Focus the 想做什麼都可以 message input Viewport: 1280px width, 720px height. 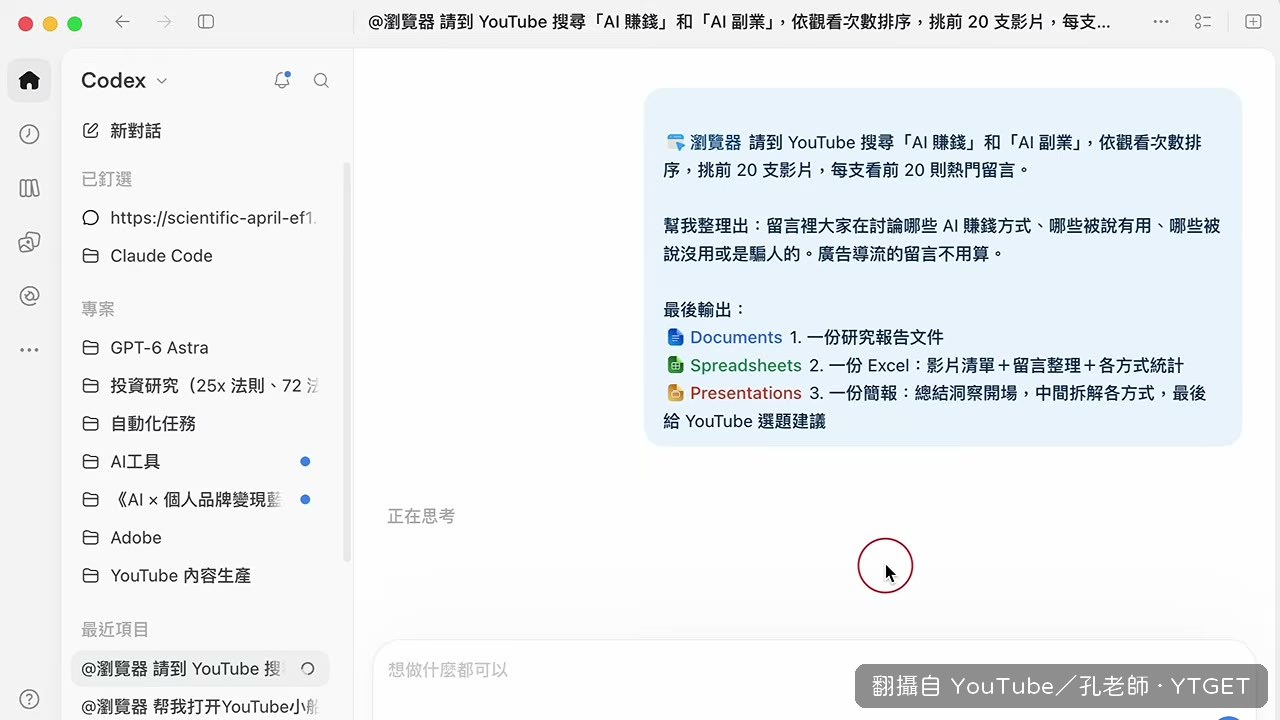pyautogui.click(x=813, y=670)
